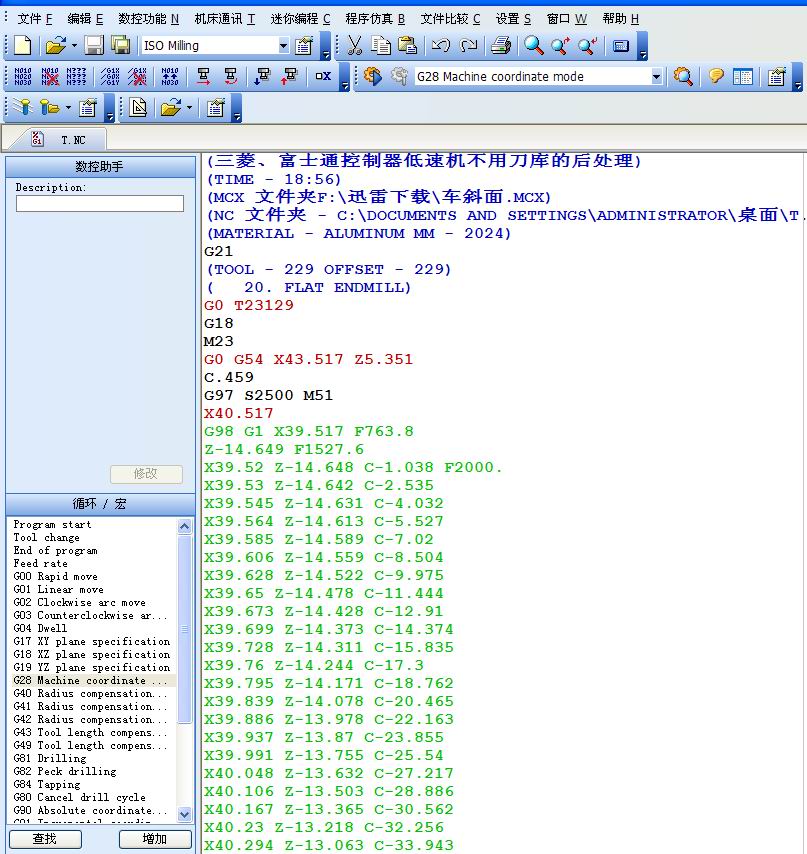The height and width of the screenshot is (854, 807).
Task: Click the renumber block numbers icon
Action: pyautogui.click(x=23, y=77)
